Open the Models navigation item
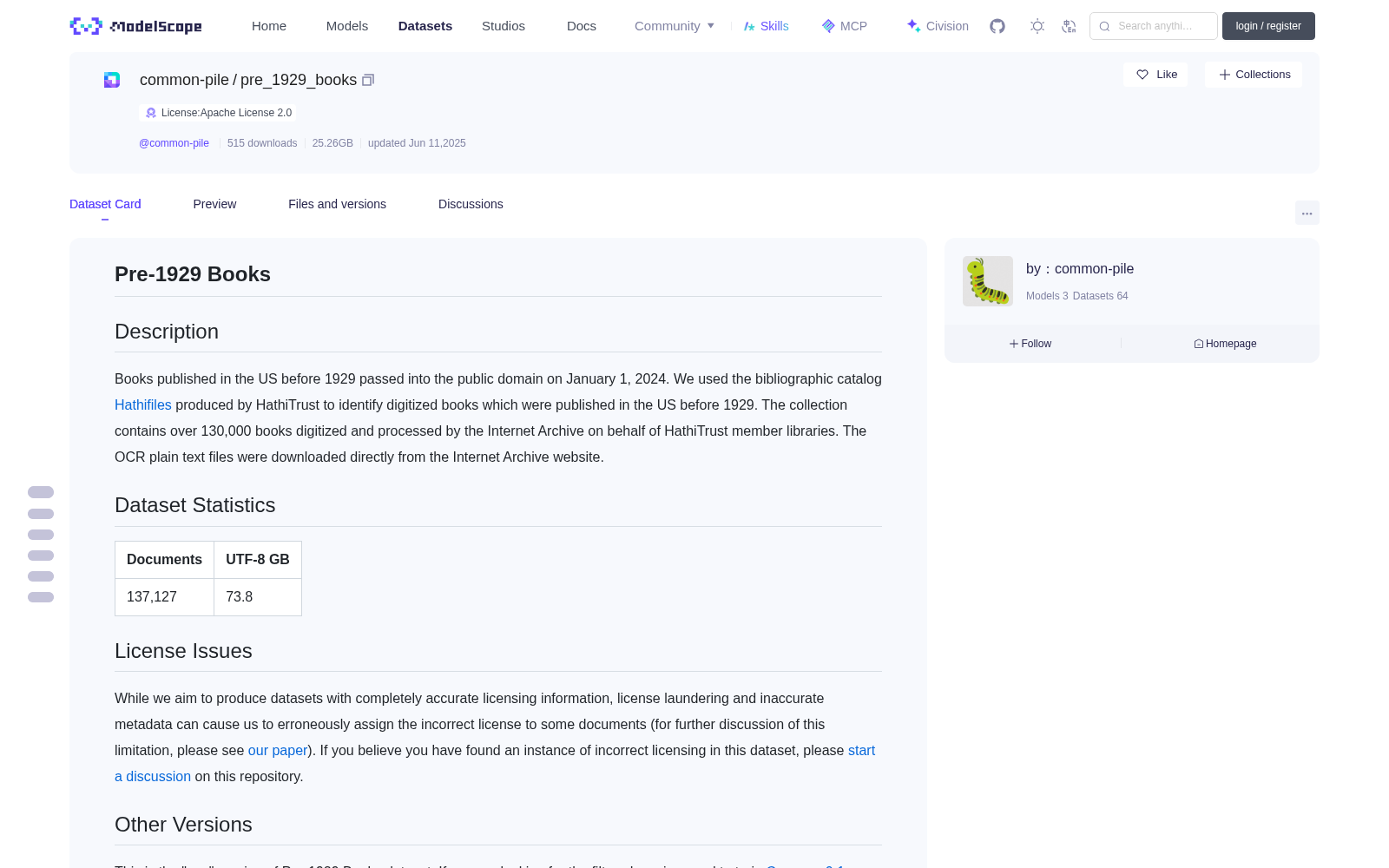The height and width of the screenshot is (868, 1389). tap(347, 26)
